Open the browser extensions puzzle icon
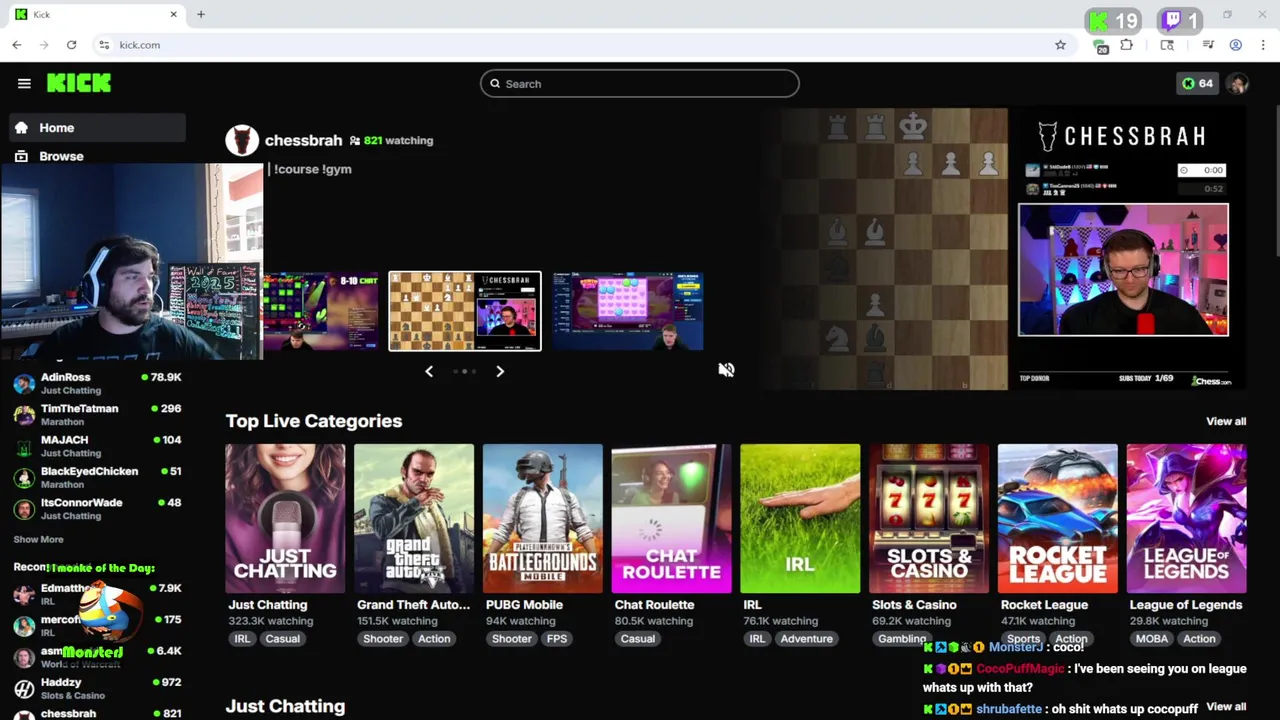 tap(1127, 45)
